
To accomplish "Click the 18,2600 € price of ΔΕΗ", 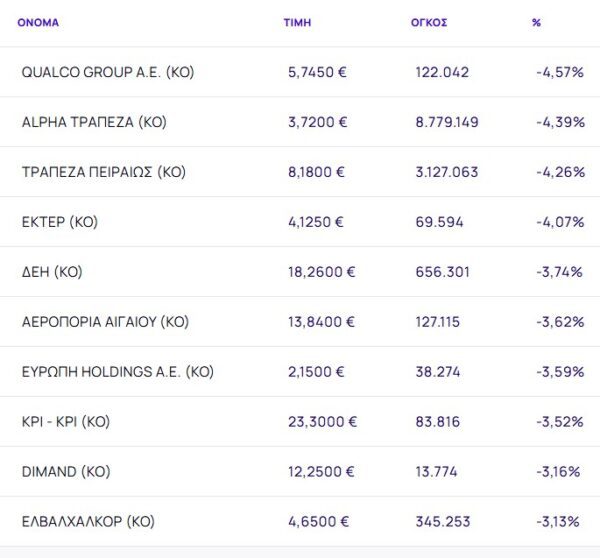I will 321,272.
